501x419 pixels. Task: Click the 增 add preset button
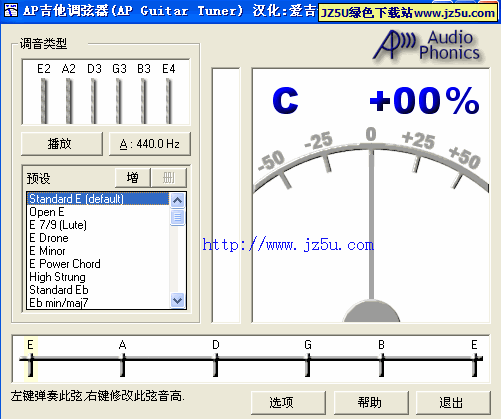[132, 178]
